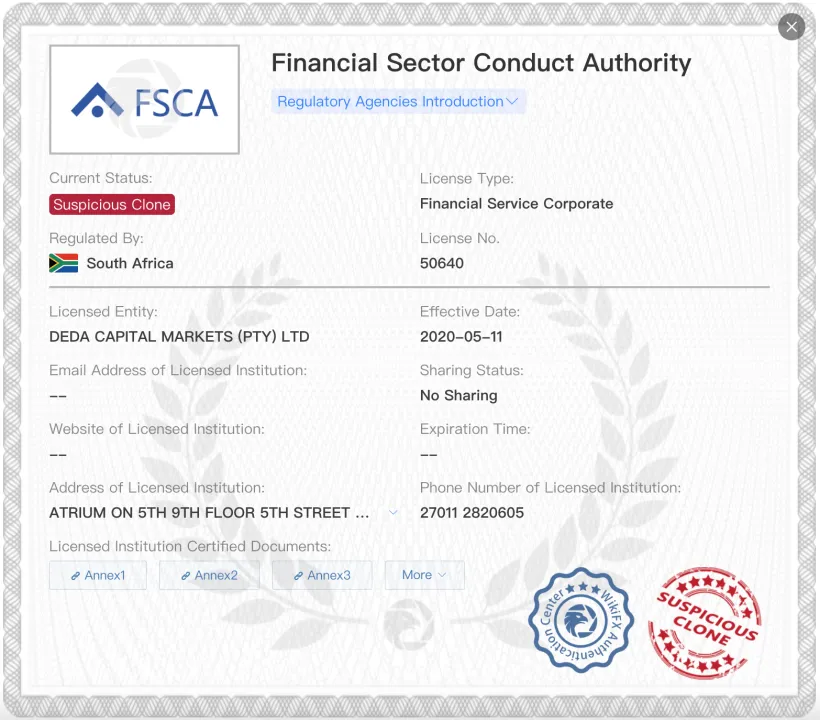Select DEDA CAPITAL MARKETS (PTY) LTD text
The image size is (820, 720).
(x=179, y=337)
